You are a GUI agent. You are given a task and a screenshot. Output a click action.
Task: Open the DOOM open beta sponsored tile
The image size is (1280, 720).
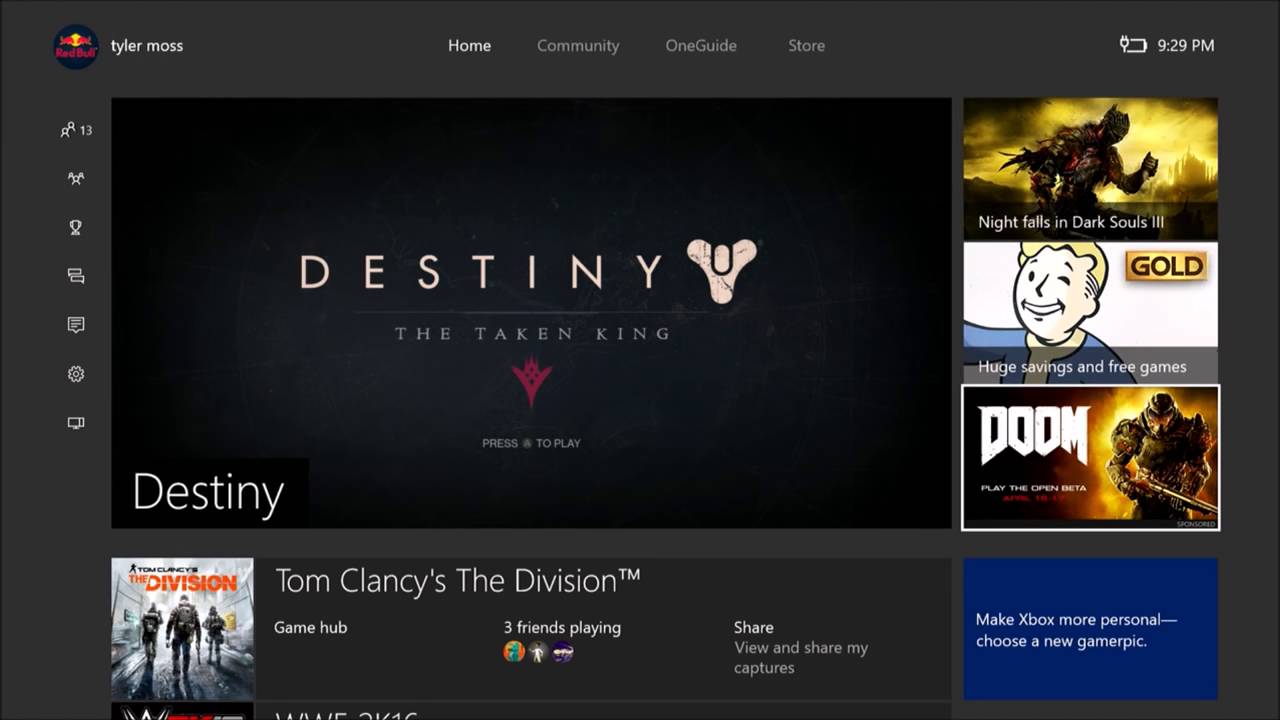click(1090, 457)
